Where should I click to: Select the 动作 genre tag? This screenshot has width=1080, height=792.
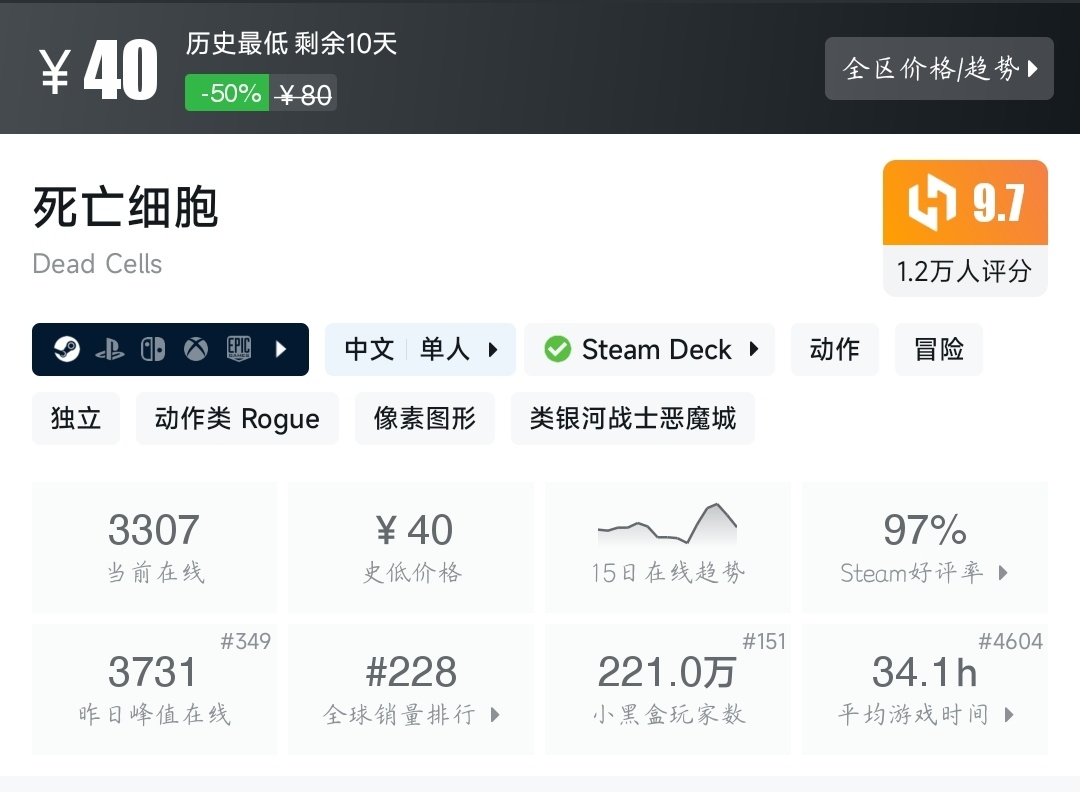pos(834,349)
